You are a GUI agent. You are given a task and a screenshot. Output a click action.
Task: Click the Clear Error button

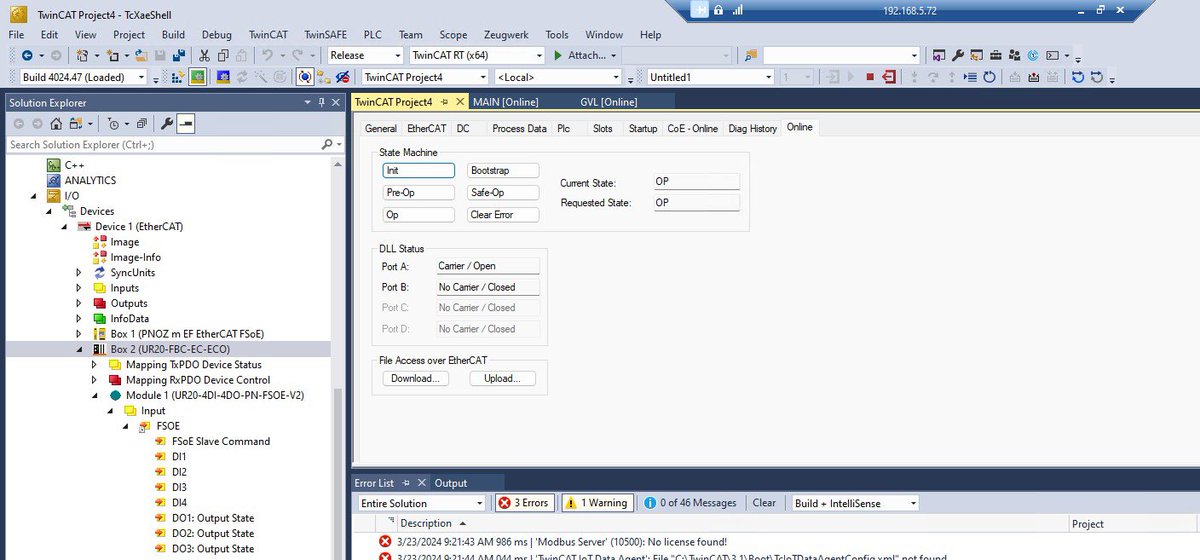click(x=503, y=214)
